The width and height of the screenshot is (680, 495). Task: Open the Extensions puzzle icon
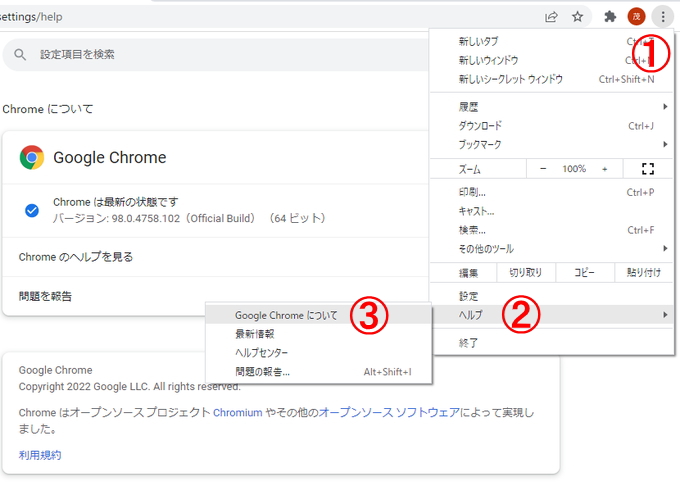[x=610, y=17]
